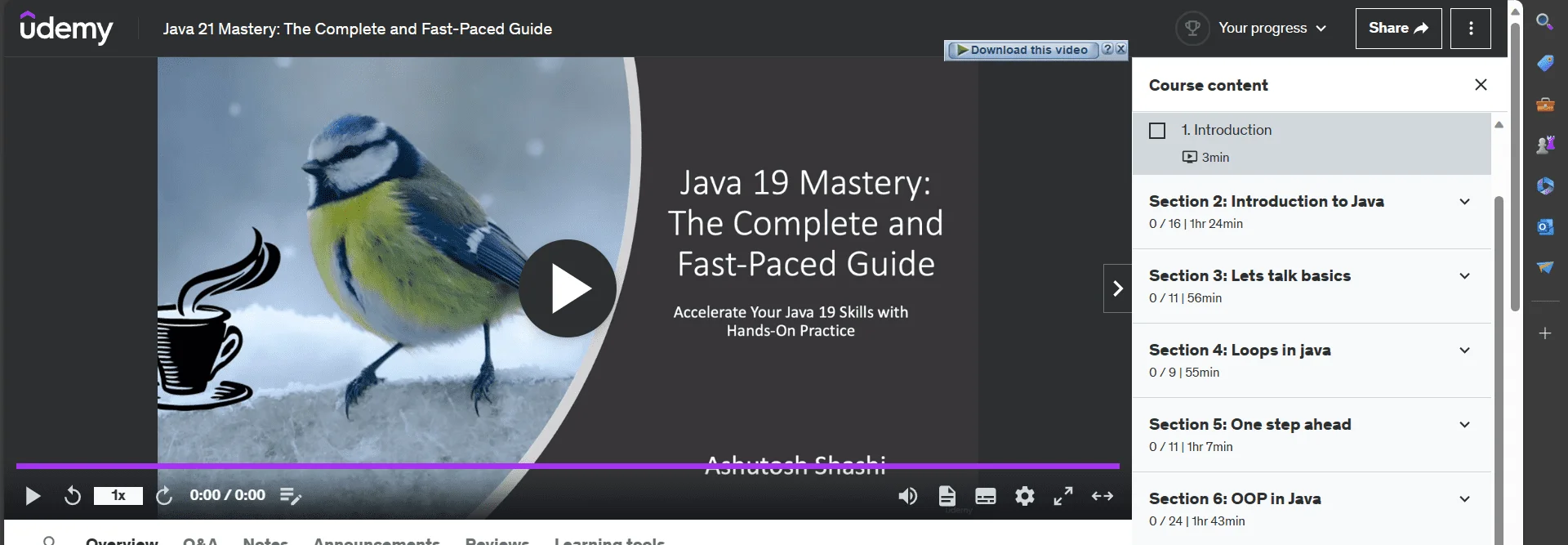Expand Section 4: Loops in java

(1312, 360)
